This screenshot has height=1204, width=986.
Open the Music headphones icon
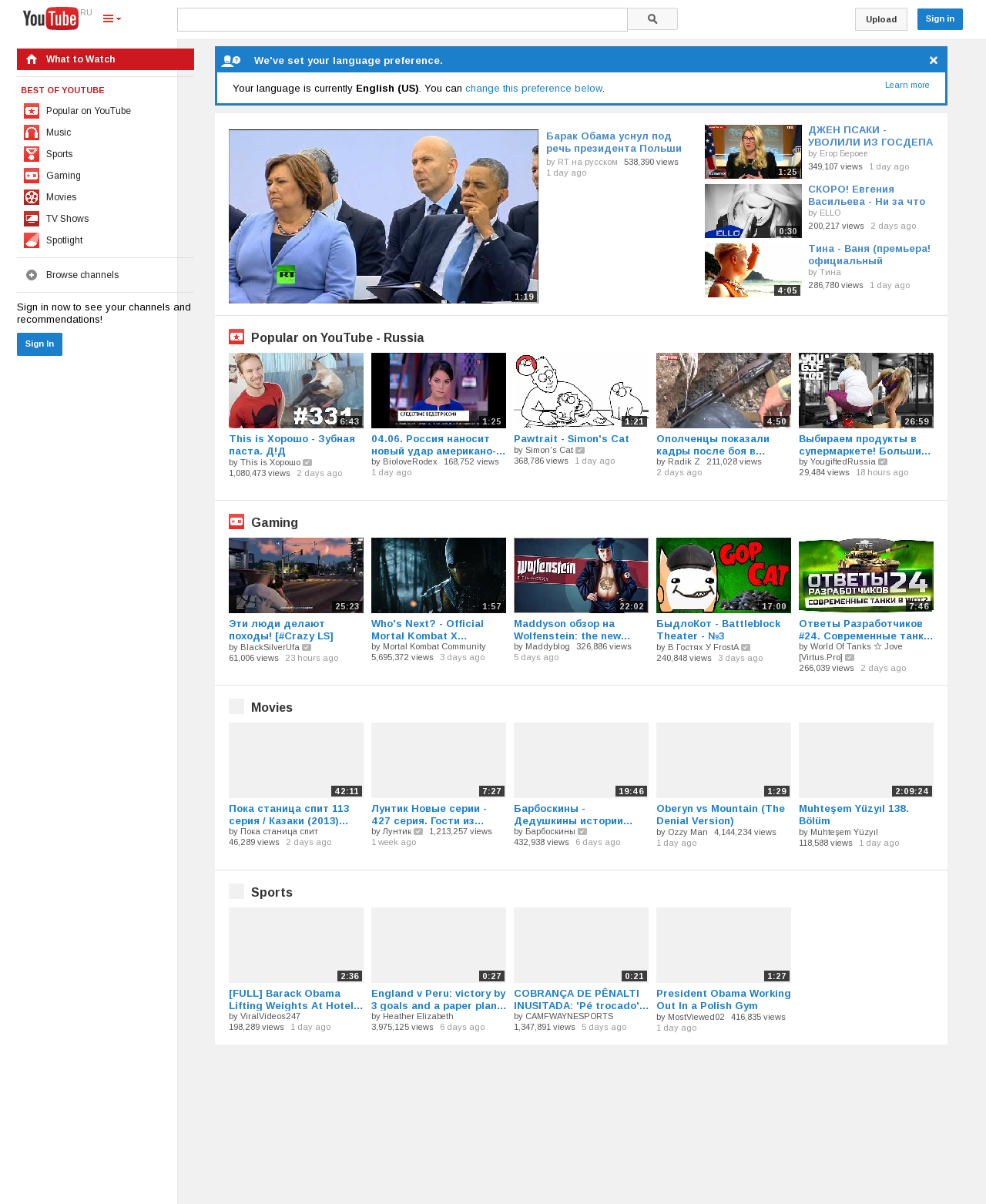point(32,132)
